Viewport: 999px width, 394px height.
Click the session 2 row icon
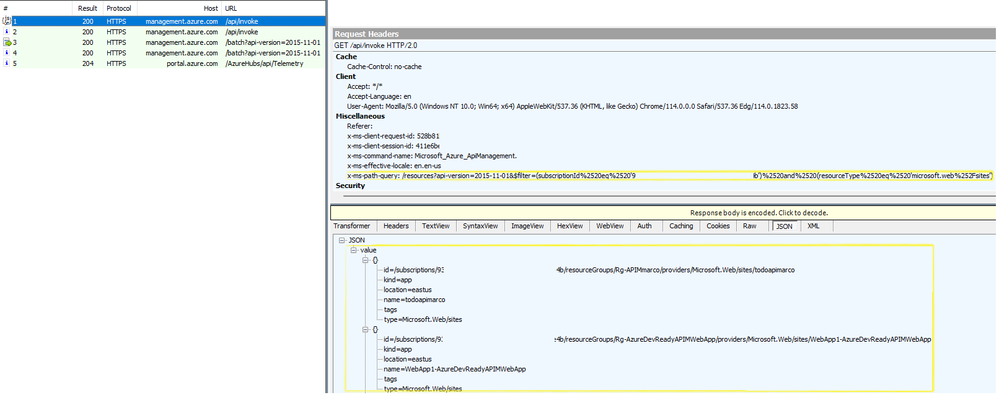pos(7,32)
